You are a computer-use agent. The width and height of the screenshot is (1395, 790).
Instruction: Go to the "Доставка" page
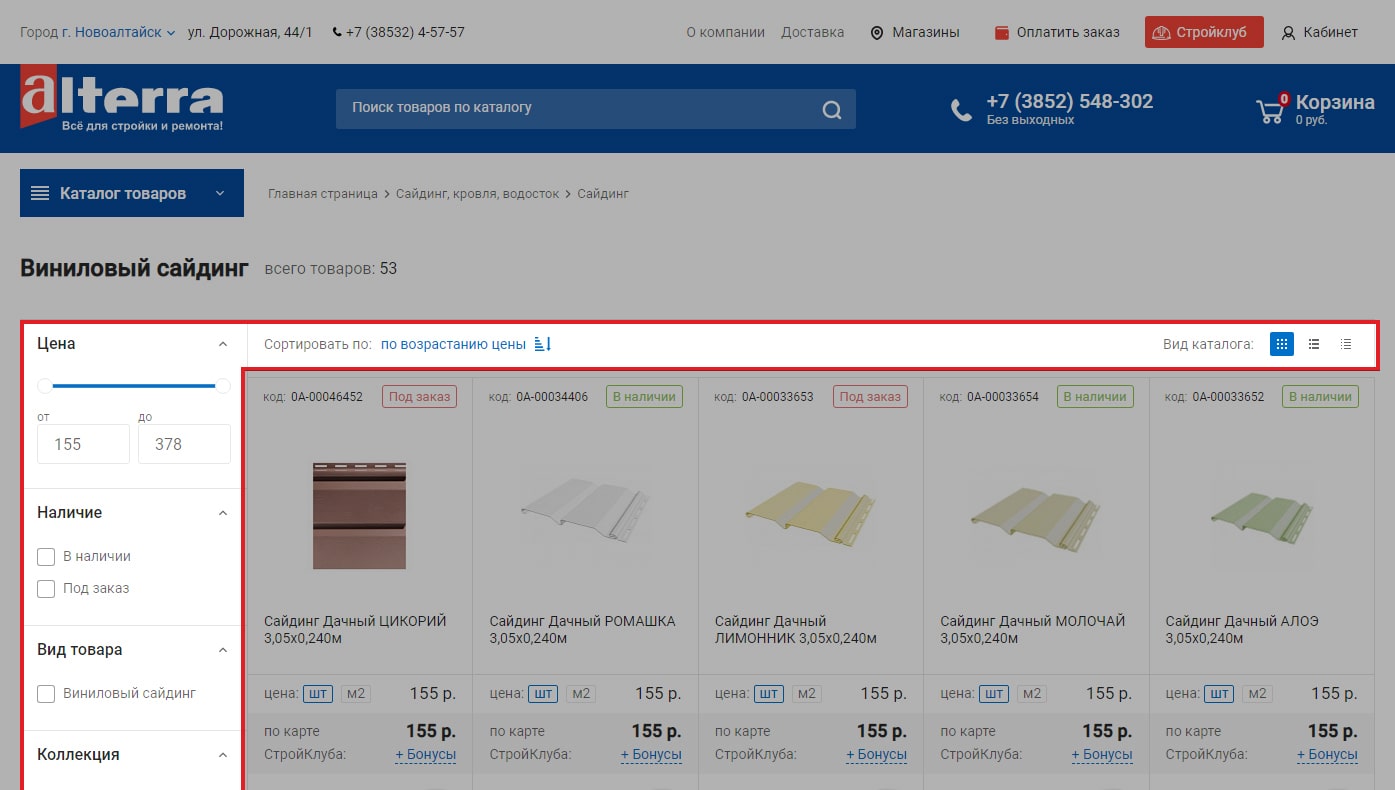pyautogui.click(x=812, y=32)
